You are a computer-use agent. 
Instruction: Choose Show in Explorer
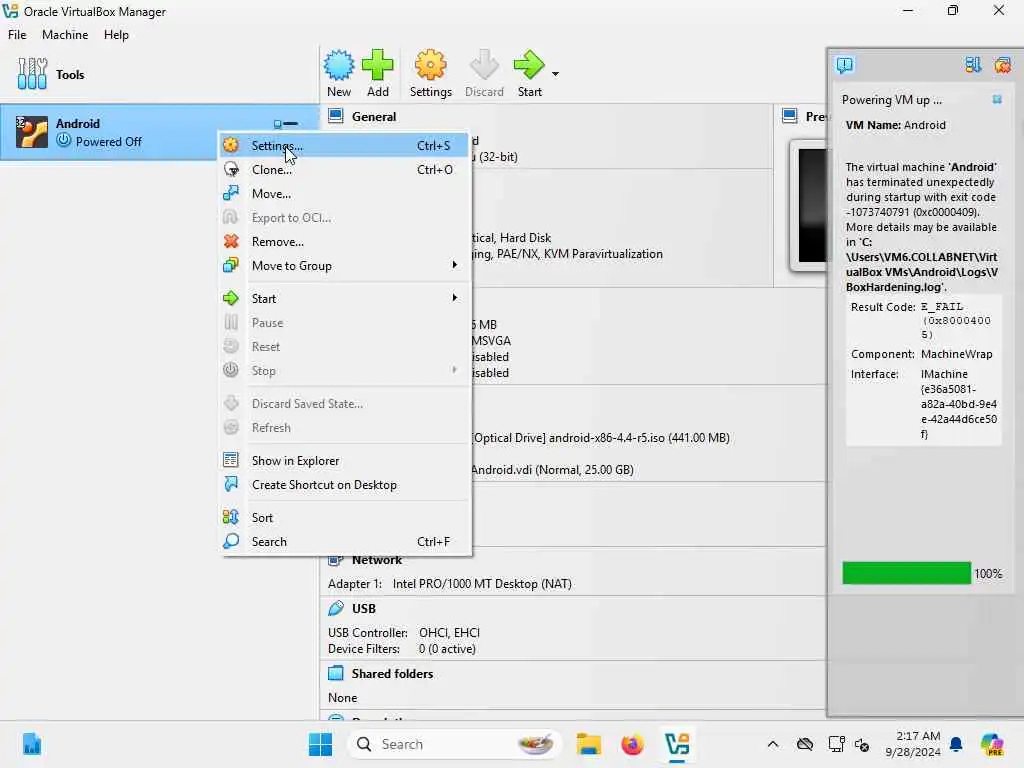[345, 460]
